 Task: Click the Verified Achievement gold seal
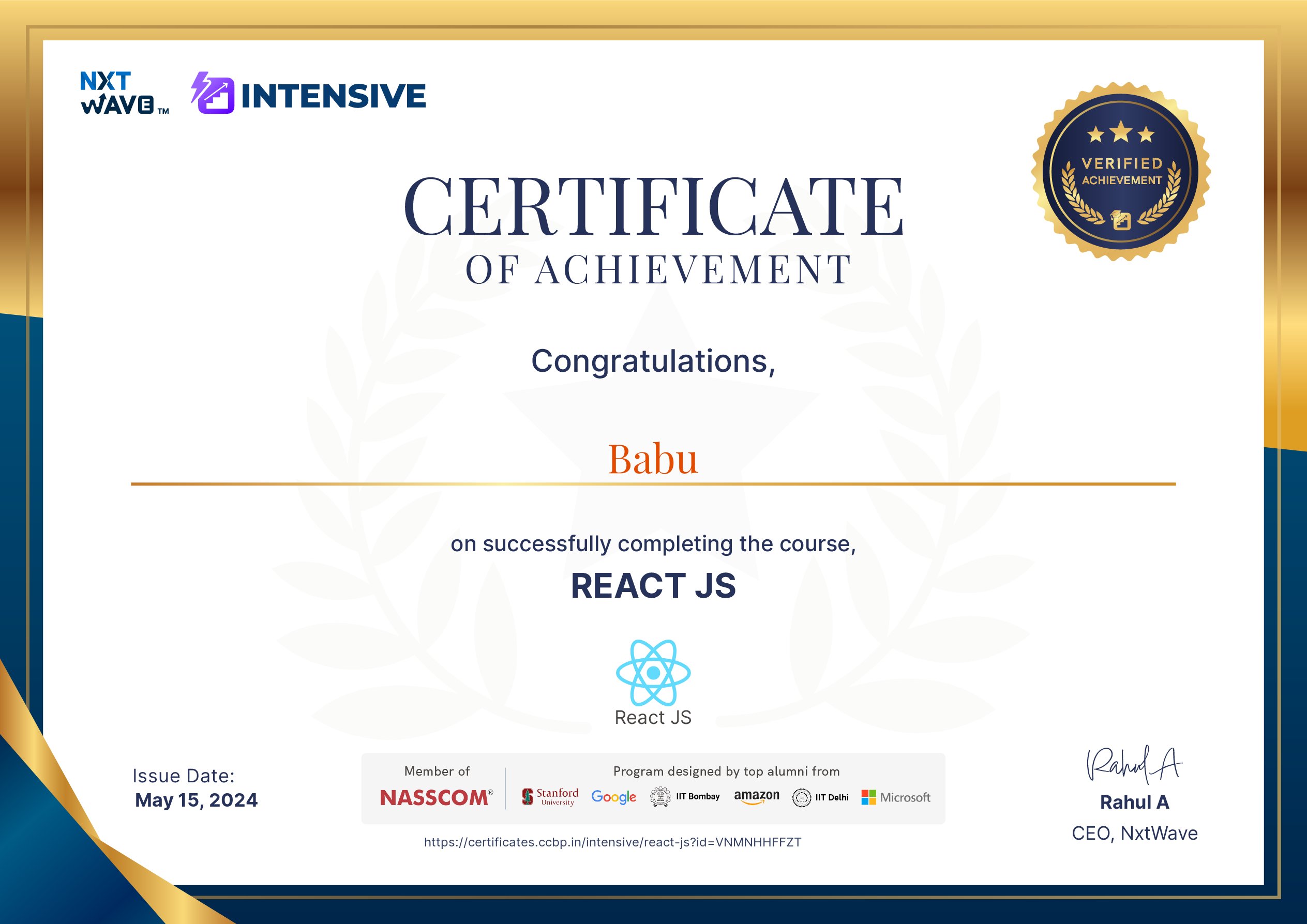(1121, 172)
